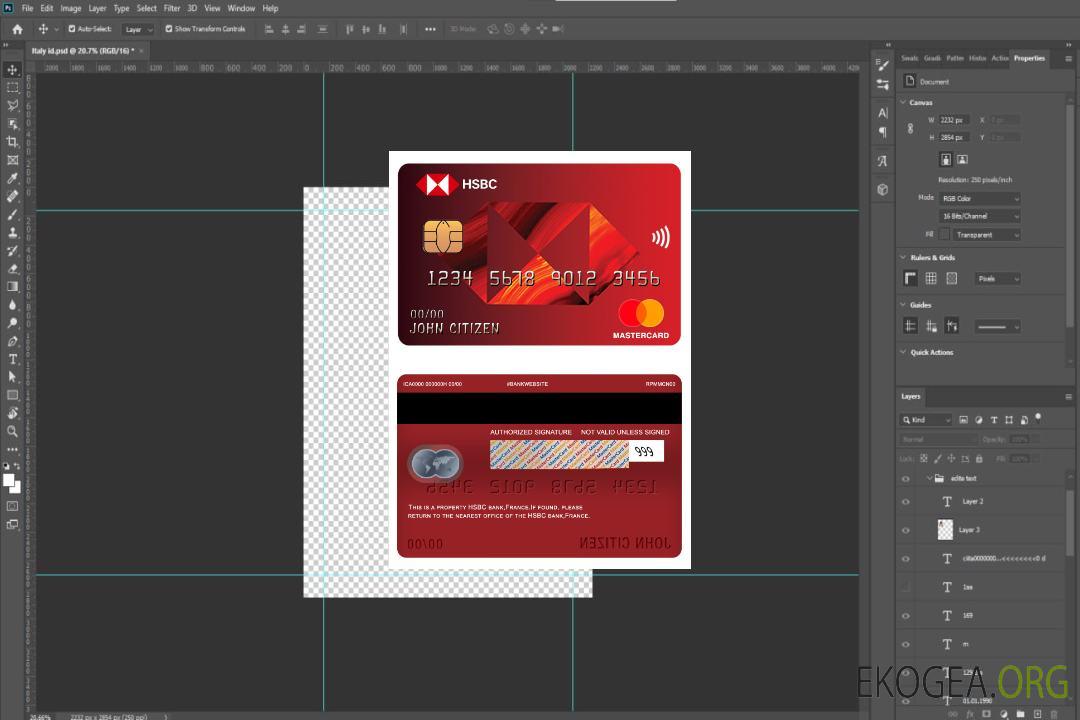
Task: Open the Filter menu
Action: point(172,8)
